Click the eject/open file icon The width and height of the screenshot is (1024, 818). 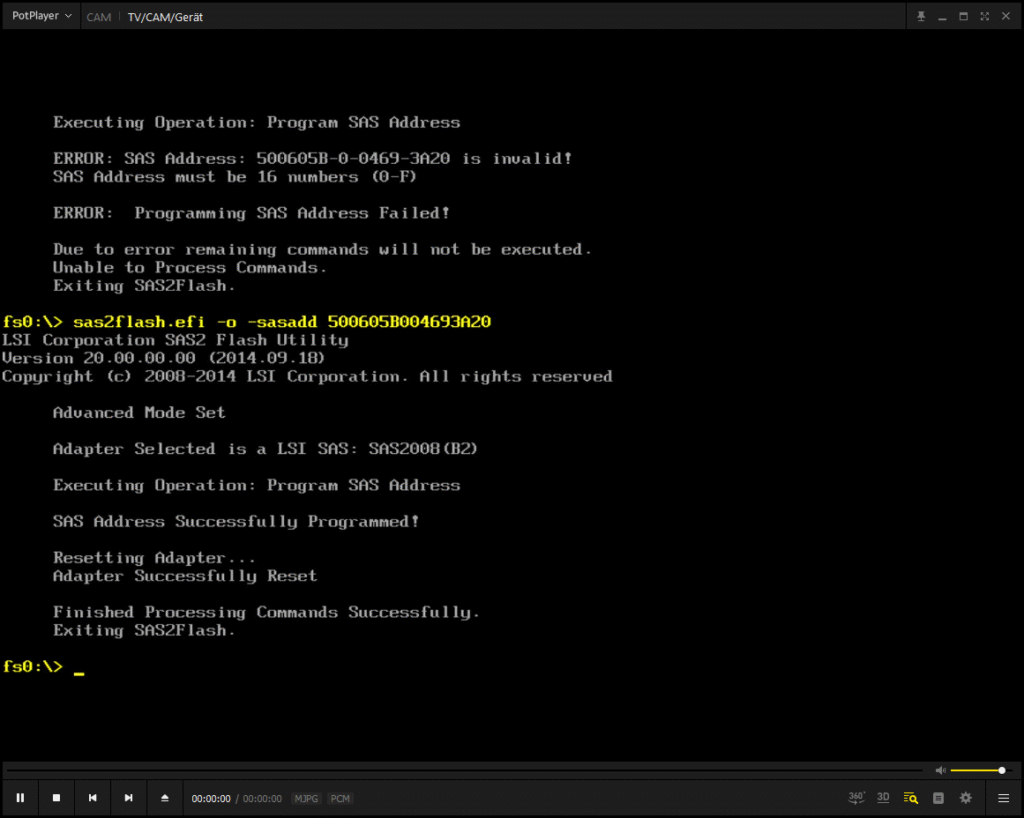[165, 798]
